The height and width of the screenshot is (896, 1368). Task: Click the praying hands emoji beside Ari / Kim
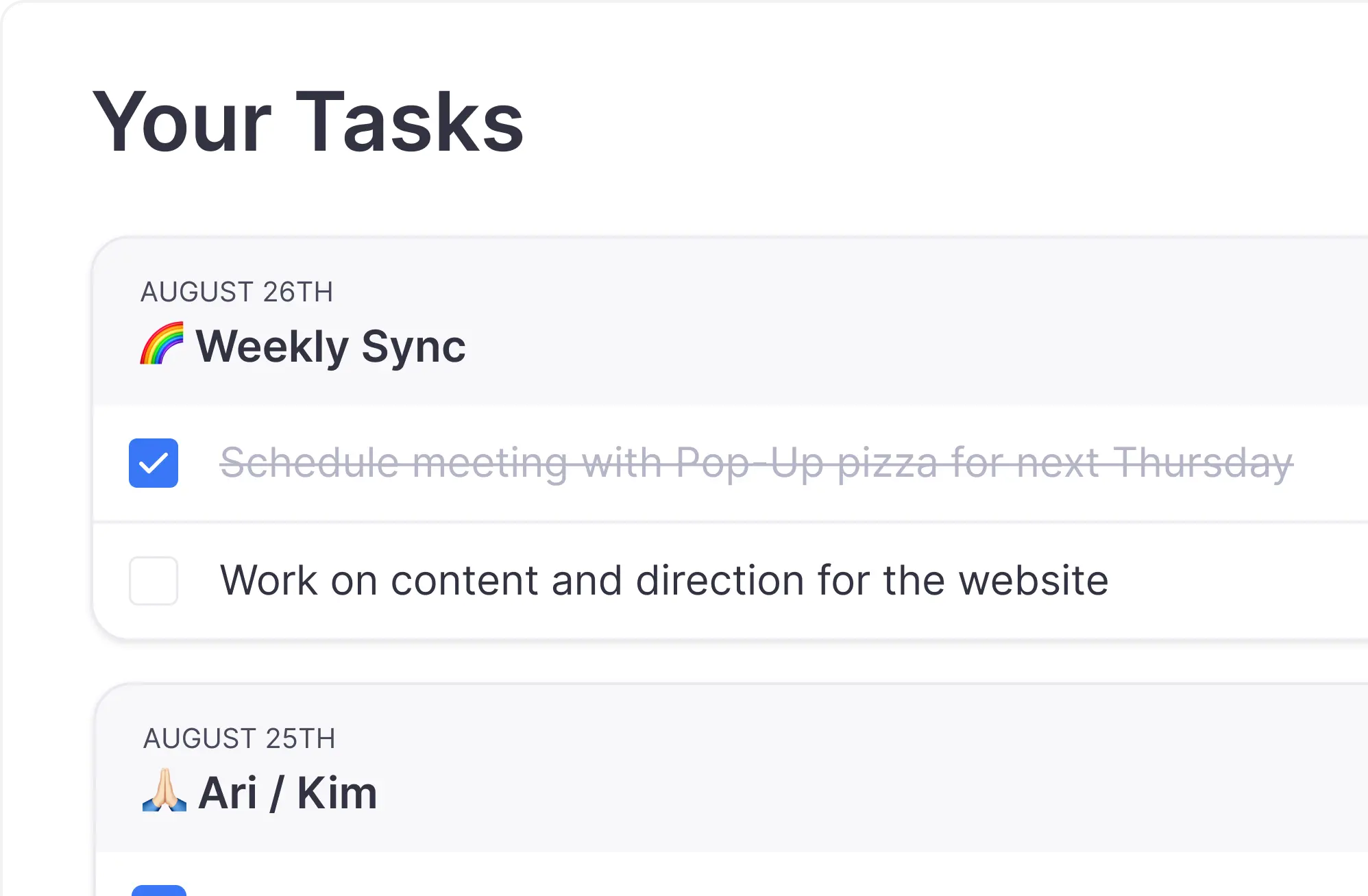[x=164, y=791]
